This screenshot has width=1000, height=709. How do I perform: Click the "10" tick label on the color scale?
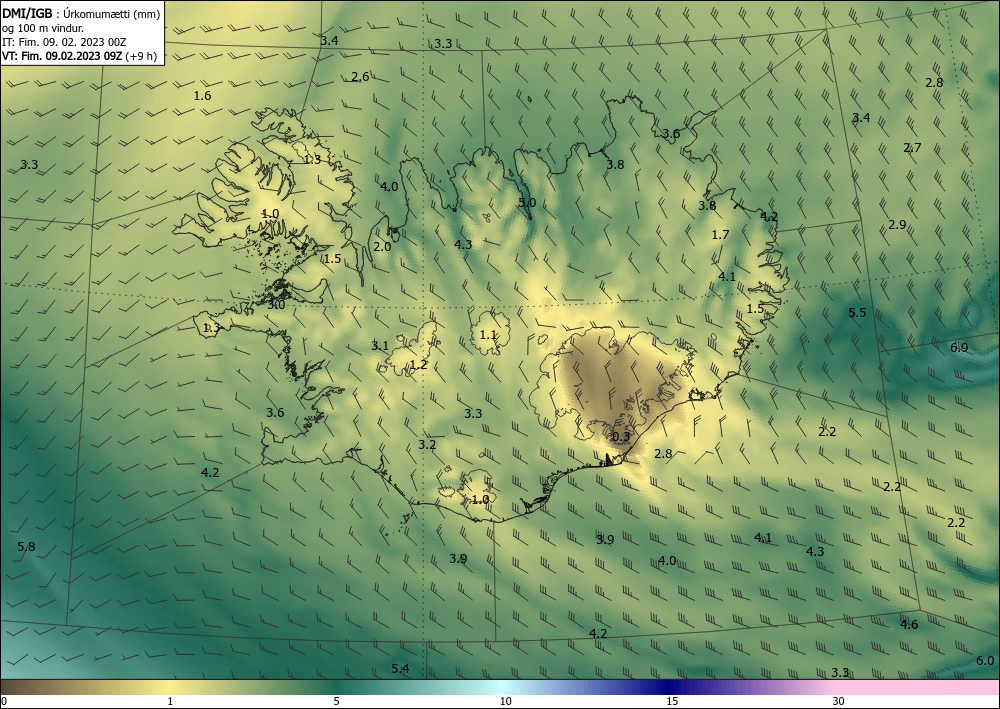click(x=505, y=702)
